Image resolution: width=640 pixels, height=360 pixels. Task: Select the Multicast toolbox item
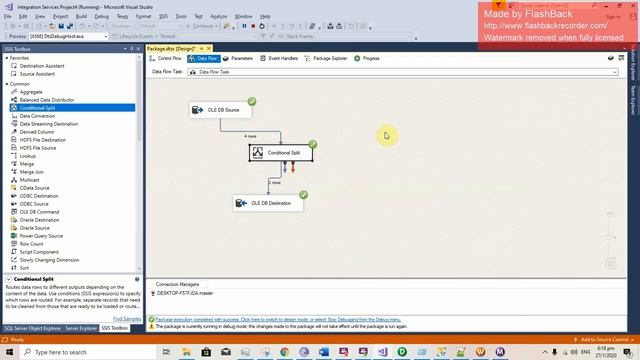[29, 180]
